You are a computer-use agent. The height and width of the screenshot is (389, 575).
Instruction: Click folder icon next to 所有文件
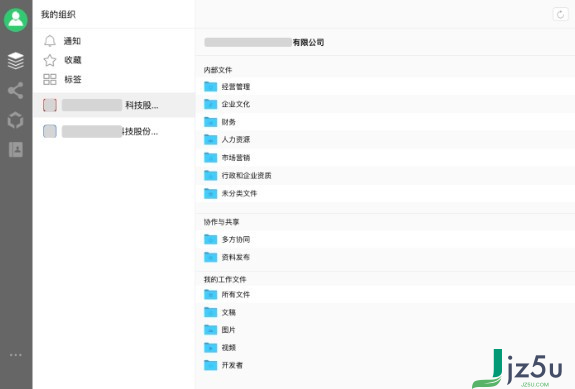[x=210, y=294]
